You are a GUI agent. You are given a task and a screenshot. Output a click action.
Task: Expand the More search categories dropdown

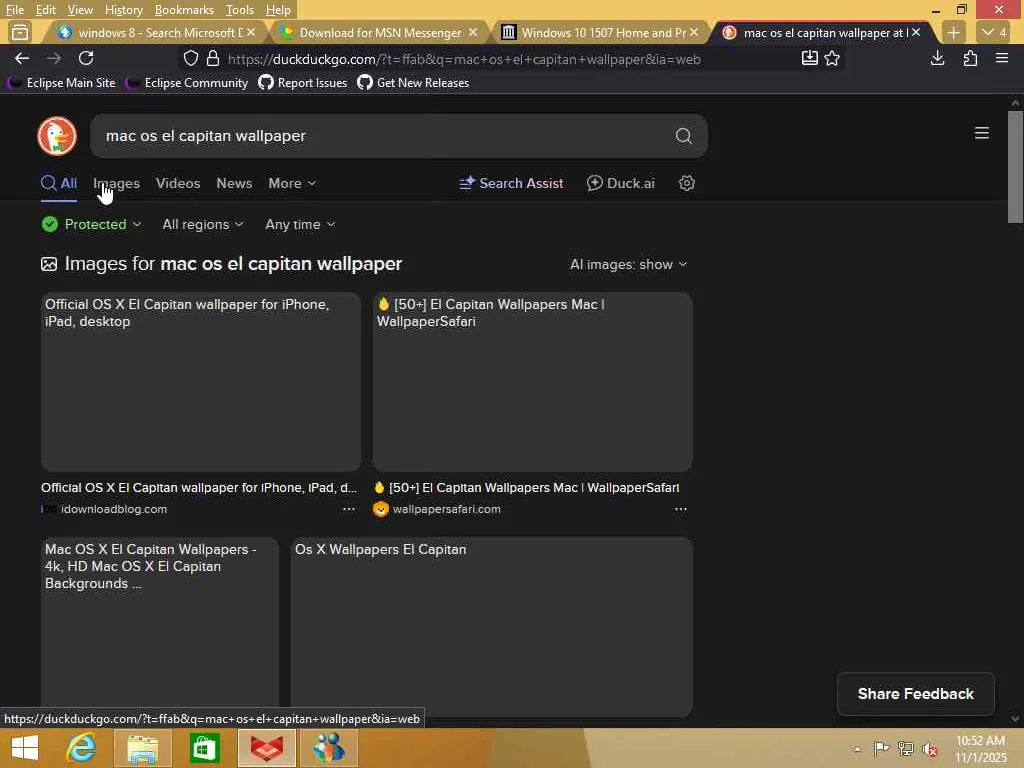pyautogui.click(x=292, y=183)
